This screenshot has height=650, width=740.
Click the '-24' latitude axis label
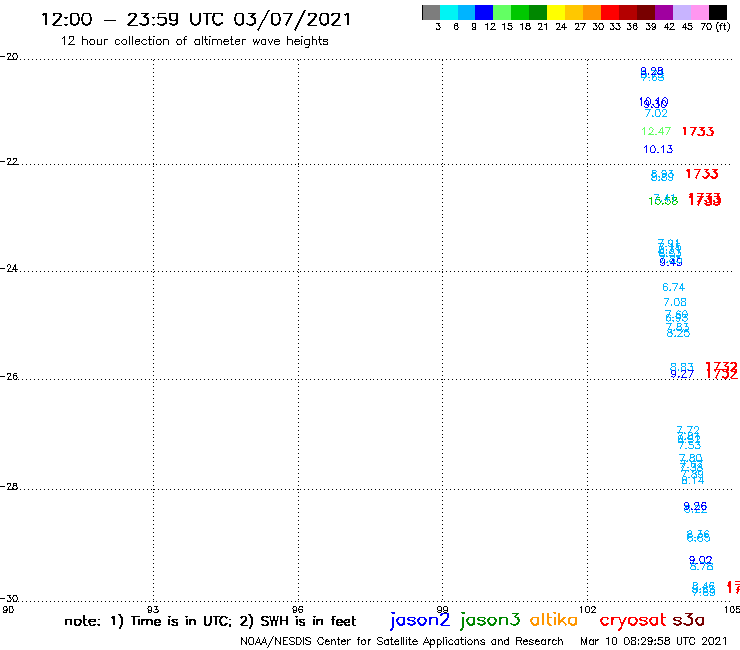point(9,268)
